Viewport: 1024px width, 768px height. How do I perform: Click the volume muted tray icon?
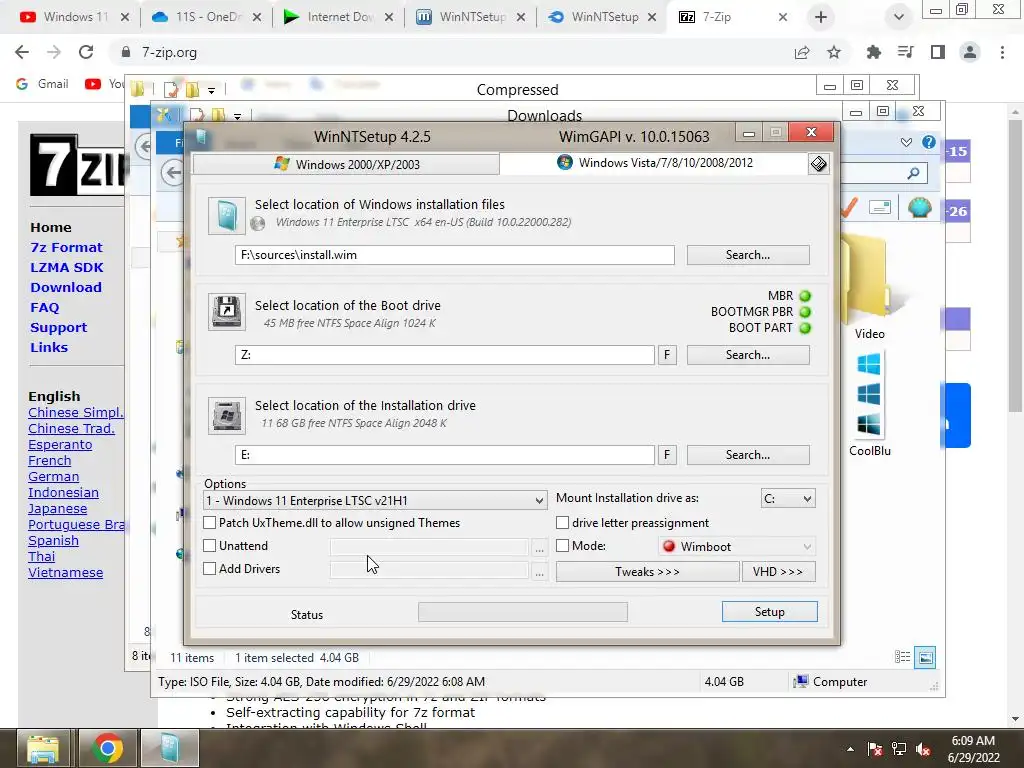(x=923, y=750)
